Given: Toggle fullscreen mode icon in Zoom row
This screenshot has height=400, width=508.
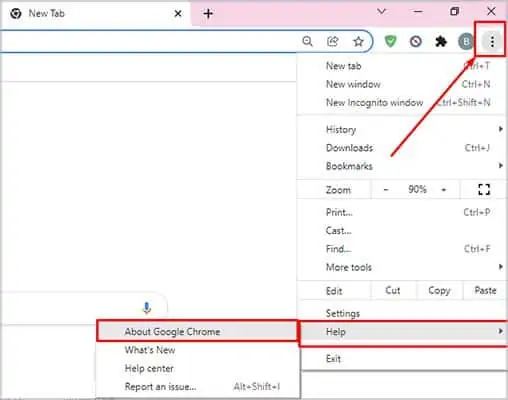Looking at the screenshot, I should click(x=484, y=190).
